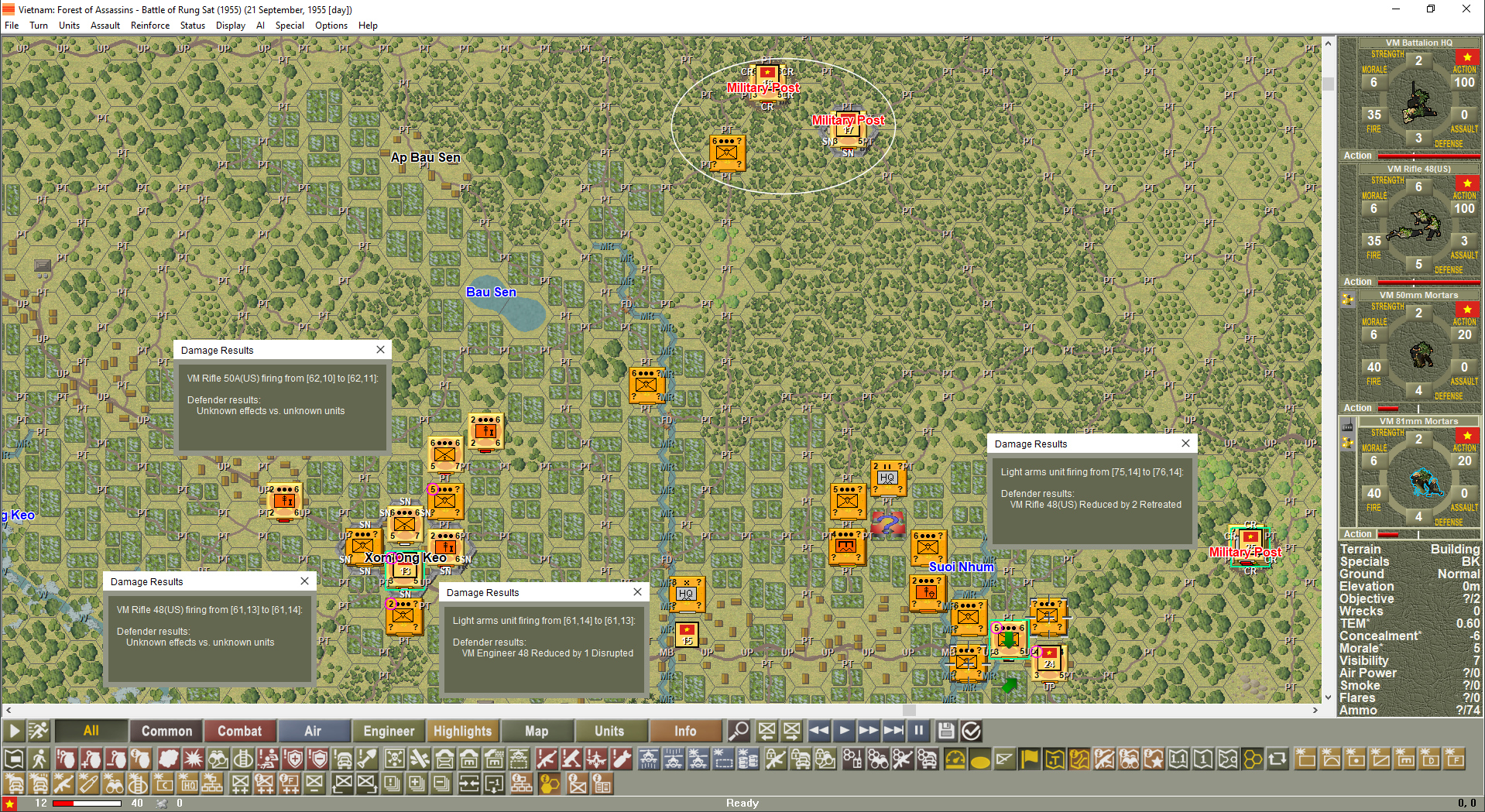Switch to the Map toolbar tab
Screen dimensions: 1485x812
537,731
